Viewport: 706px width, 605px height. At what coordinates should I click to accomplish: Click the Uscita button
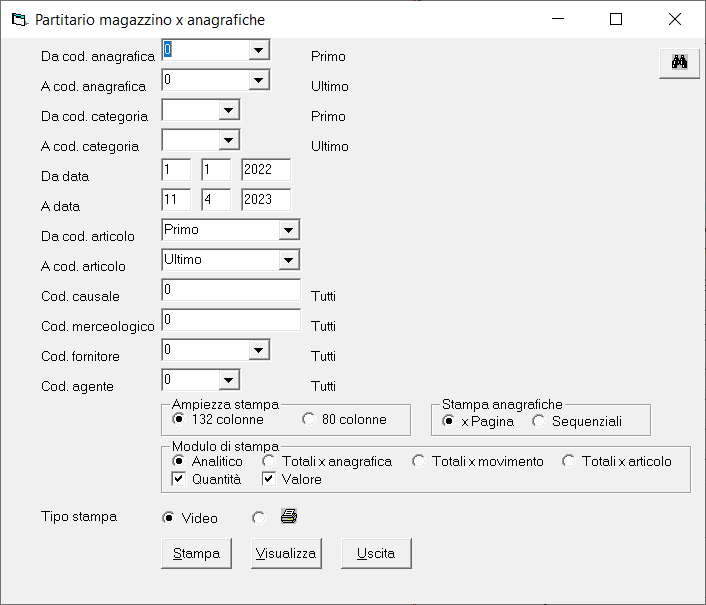tap(376, 553)
